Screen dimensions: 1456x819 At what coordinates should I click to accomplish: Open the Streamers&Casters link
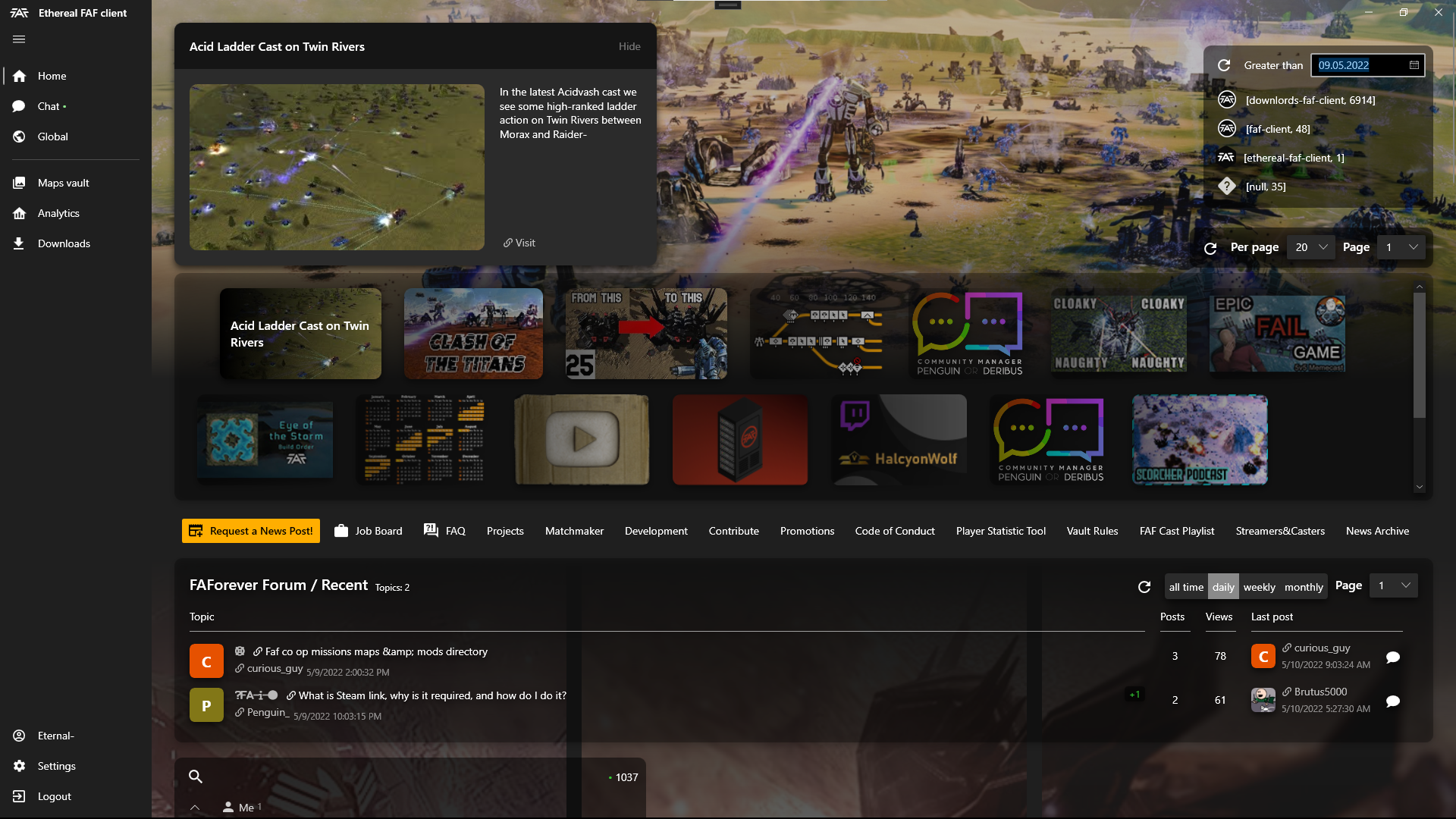click(x=1280, y=531)
